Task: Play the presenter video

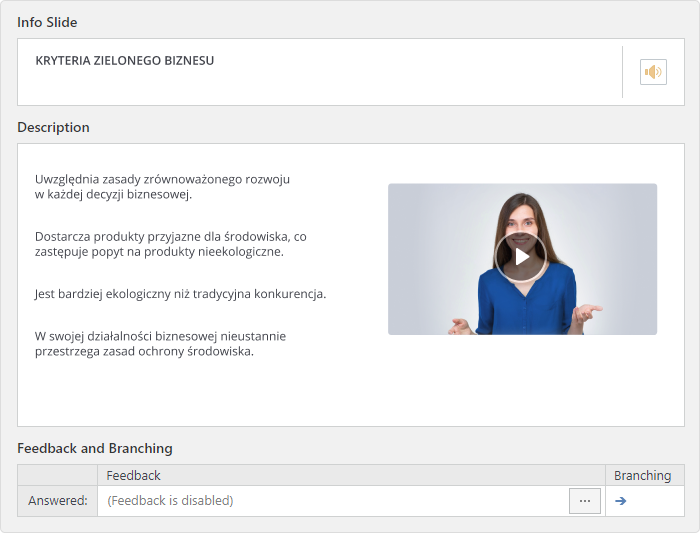Action: (x=521, y=257)
